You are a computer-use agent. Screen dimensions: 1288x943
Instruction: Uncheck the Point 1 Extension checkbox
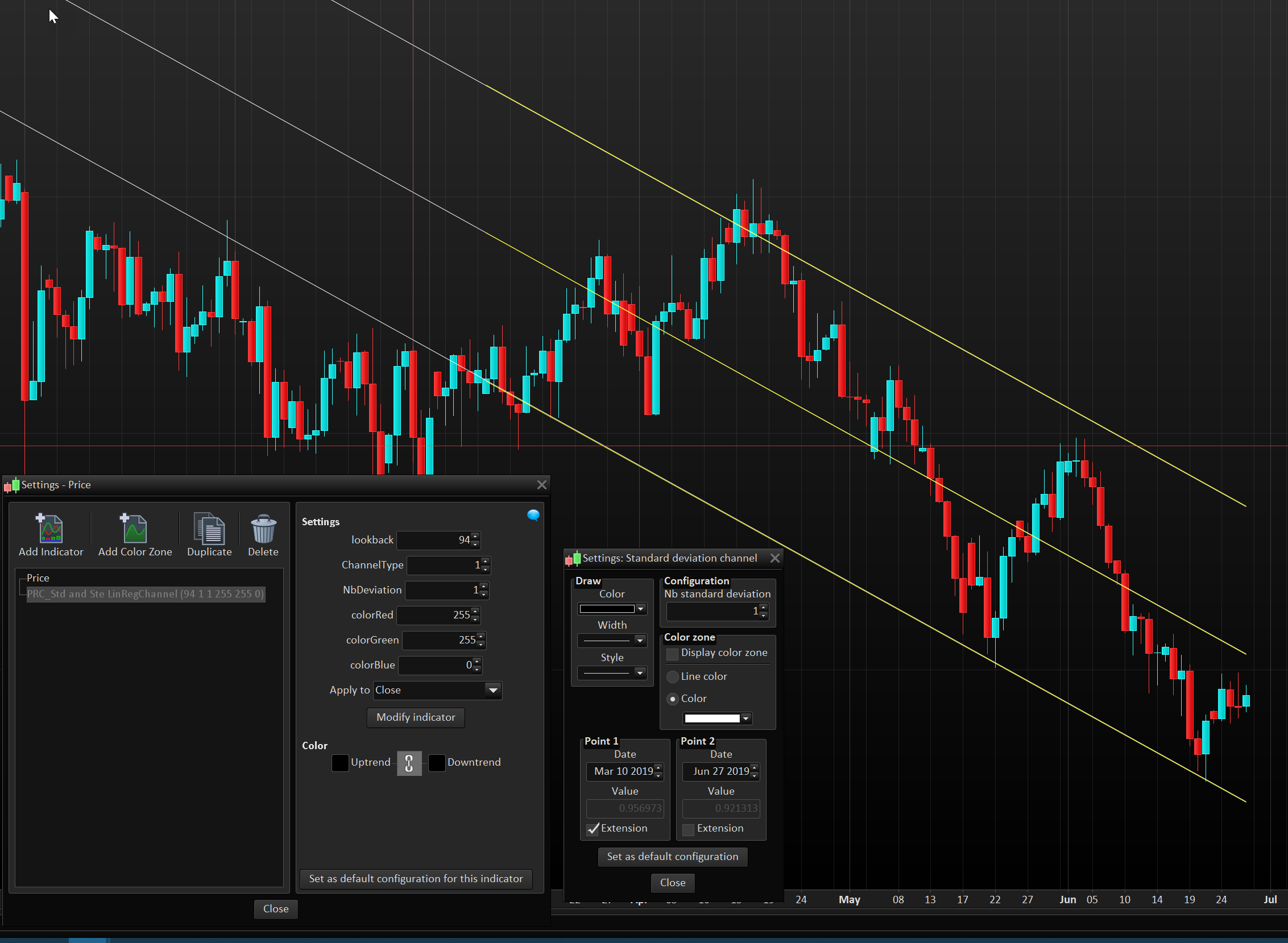(x=593, y=829)
